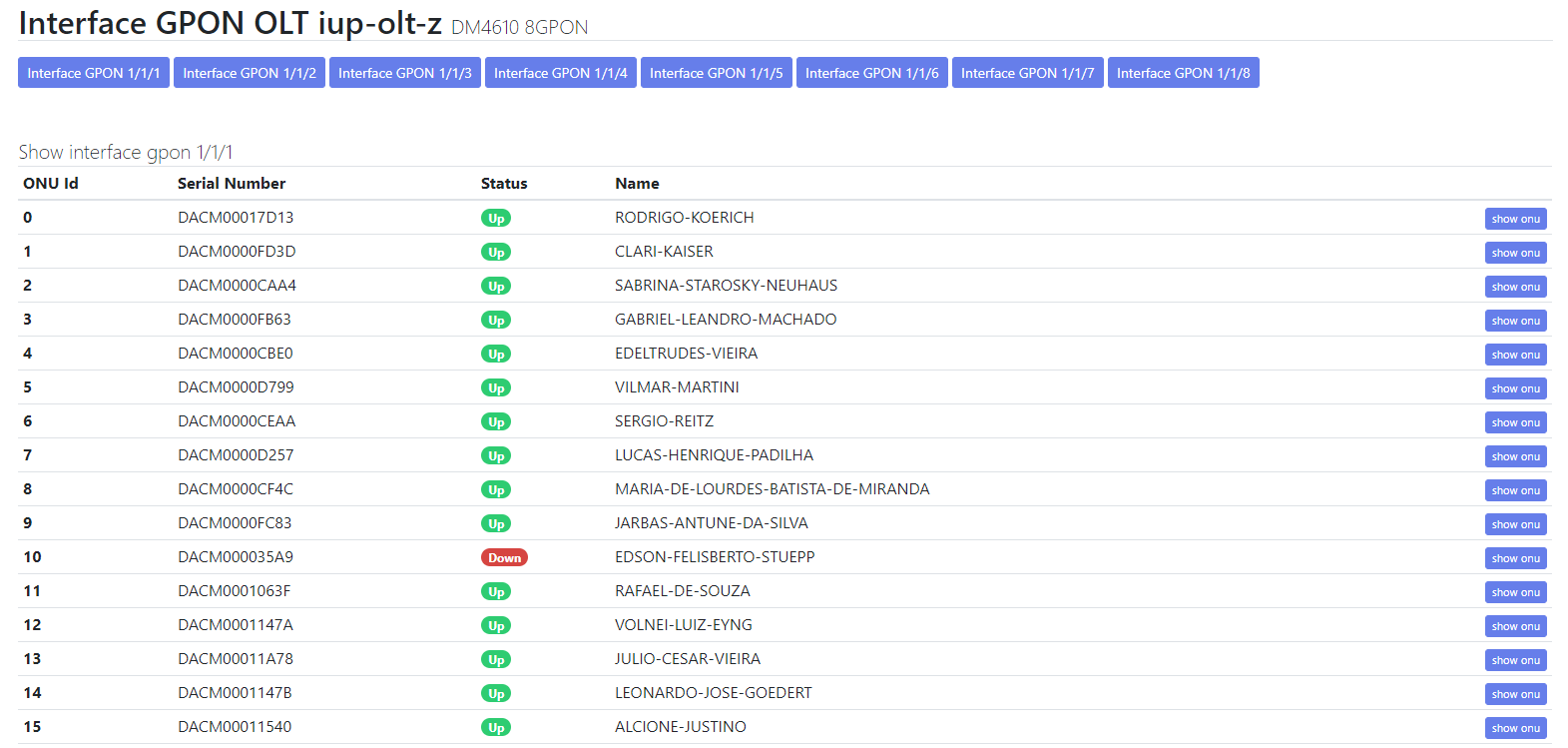
Task: Click the name MARIA-DE-LOURDES-BATISTA-DE-MIRANDA
Action: pyautogui.click(x=773, y=489)
